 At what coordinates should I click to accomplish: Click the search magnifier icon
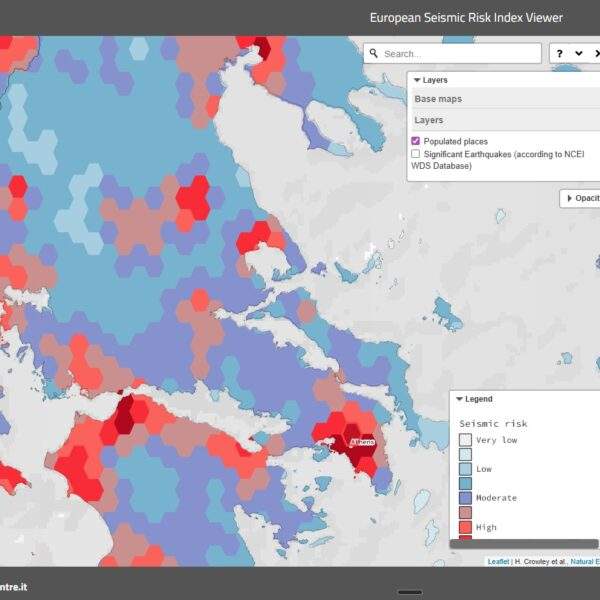pyautogui.click(x=373, y=54)
